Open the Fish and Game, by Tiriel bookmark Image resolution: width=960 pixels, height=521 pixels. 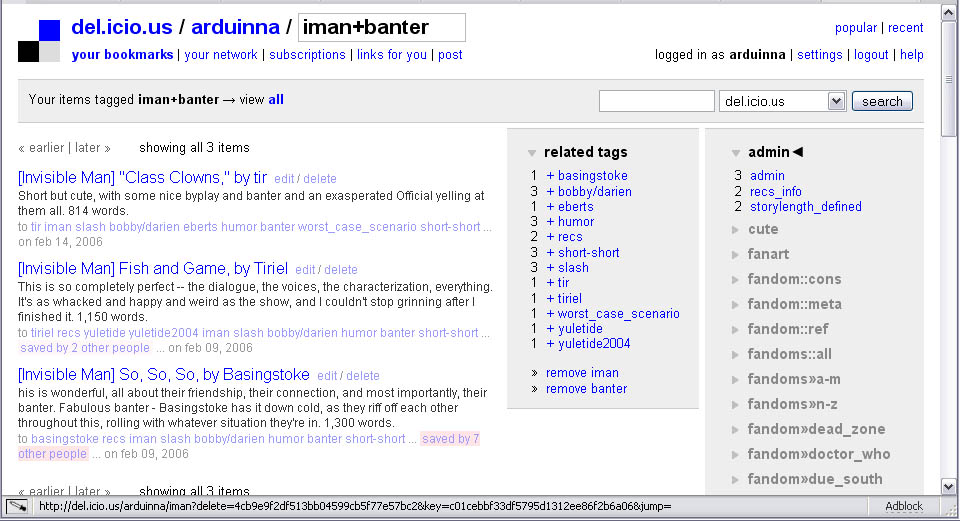[153, 269]
